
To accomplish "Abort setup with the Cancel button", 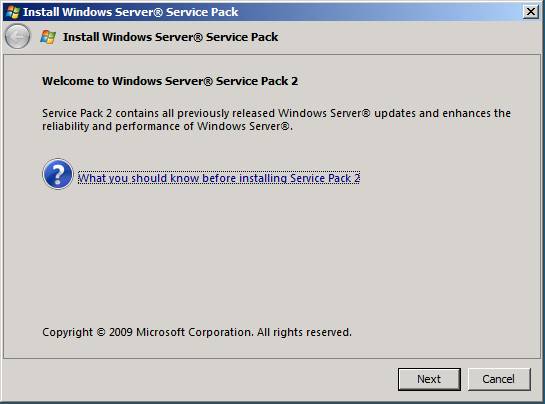I will point(499,379).
